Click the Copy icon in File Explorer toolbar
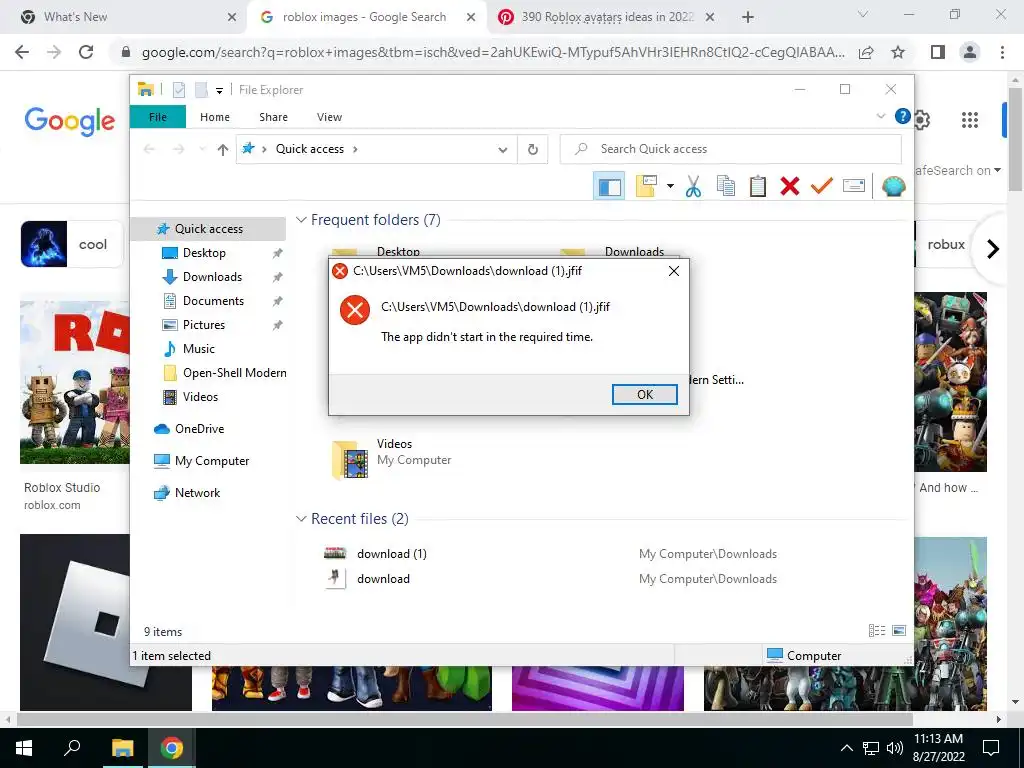 726,186
